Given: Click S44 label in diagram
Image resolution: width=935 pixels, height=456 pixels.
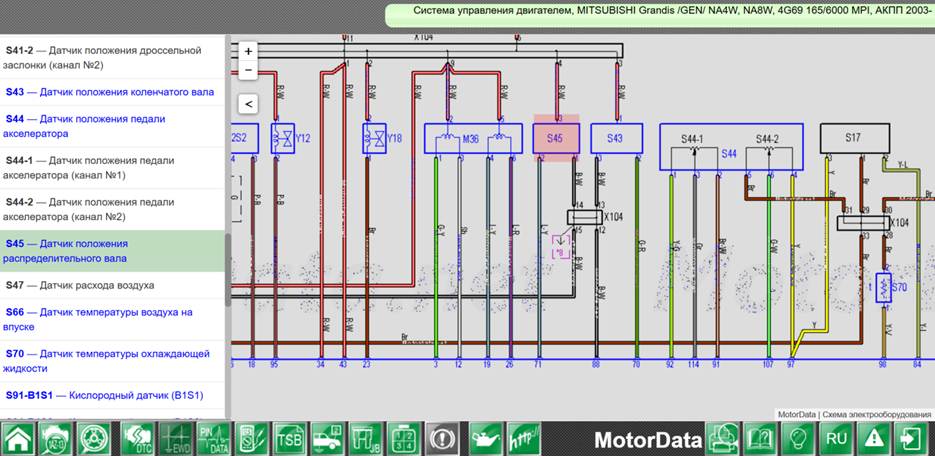Looking at the screenshot, I should 729,154.
